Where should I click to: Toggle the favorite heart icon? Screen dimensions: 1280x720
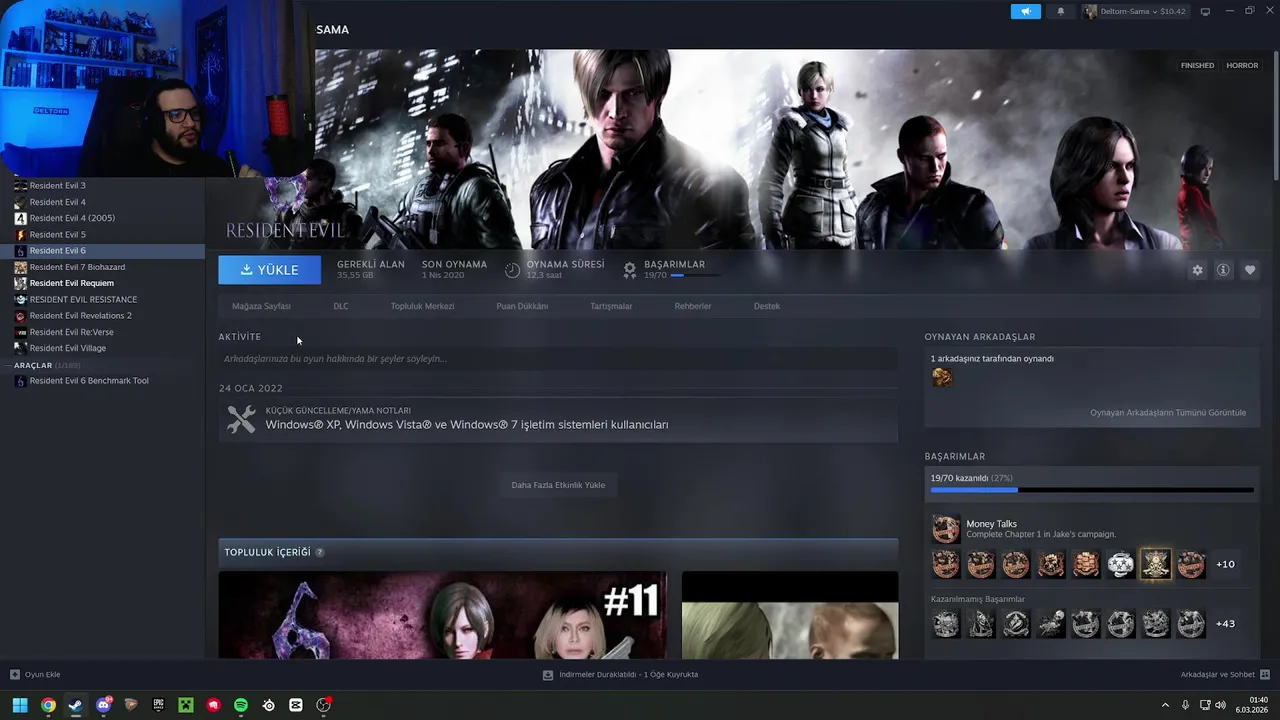1250,270
